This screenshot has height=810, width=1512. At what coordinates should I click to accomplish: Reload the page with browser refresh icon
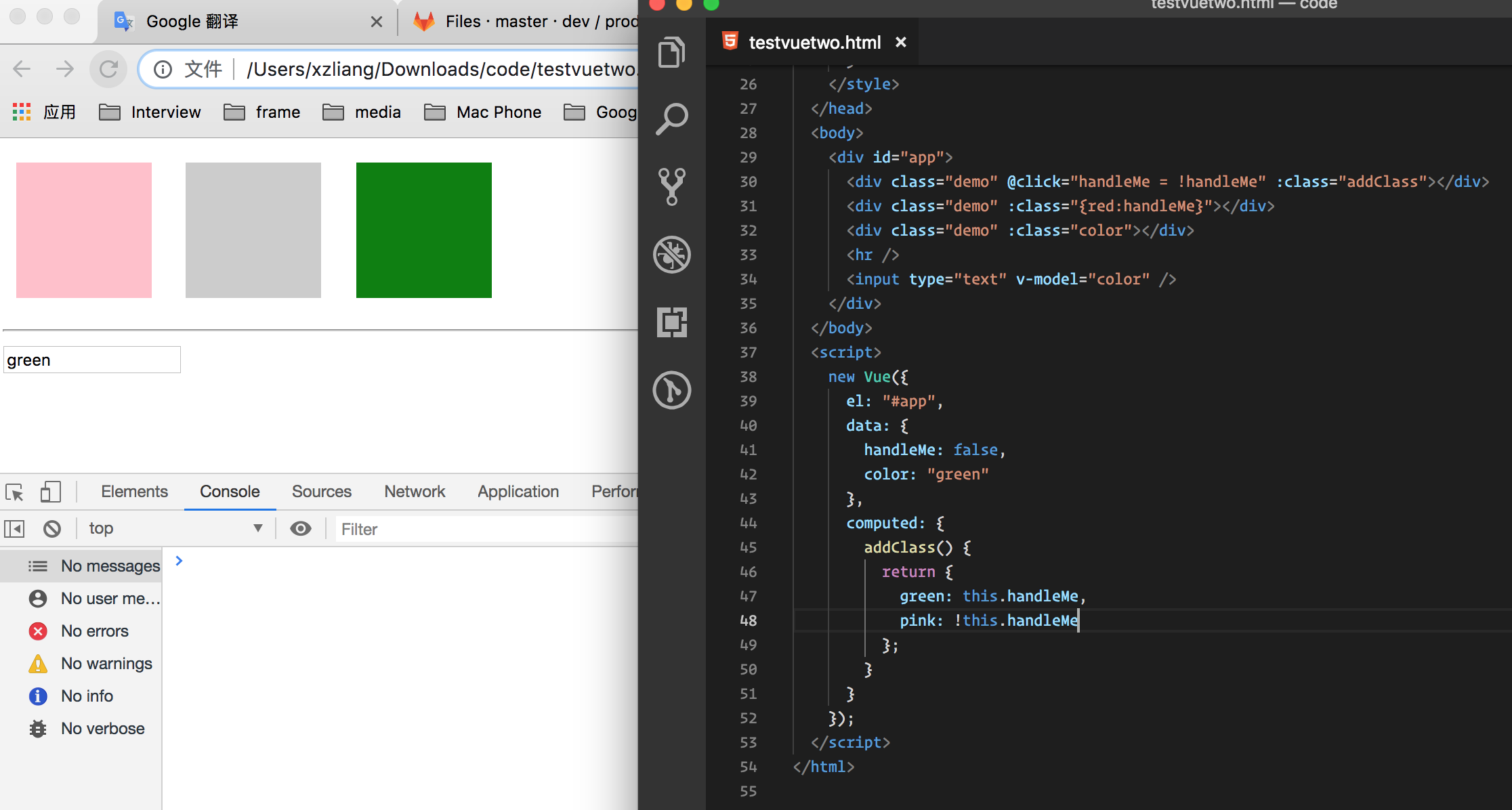pyautogui.click(x=108, y=69)
